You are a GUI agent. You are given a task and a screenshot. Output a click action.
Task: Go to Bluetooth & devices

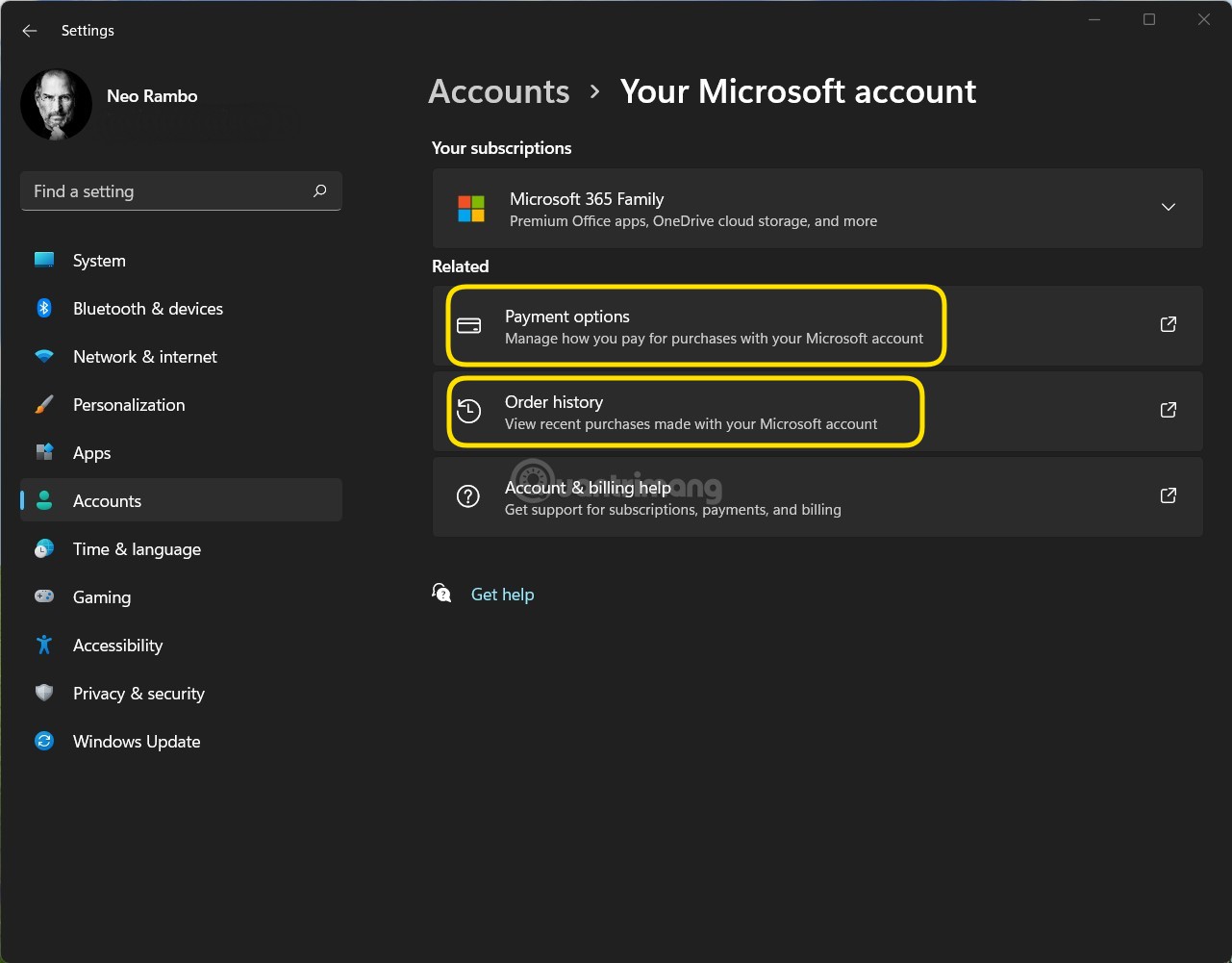pos(147,309)
